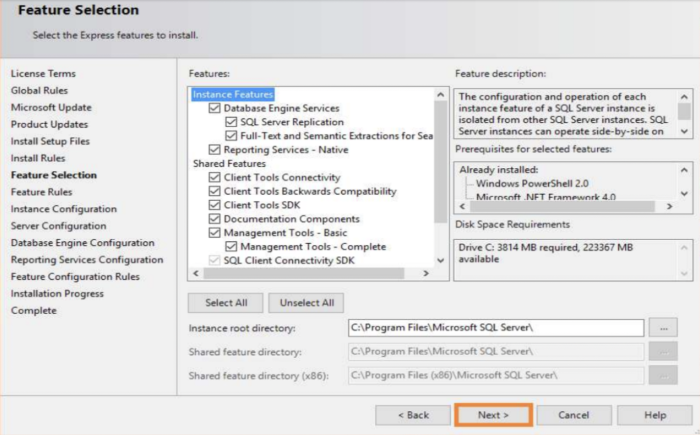The image size is (700, 435).
Task: Click the Unselect All button
Action: [306, 303]
